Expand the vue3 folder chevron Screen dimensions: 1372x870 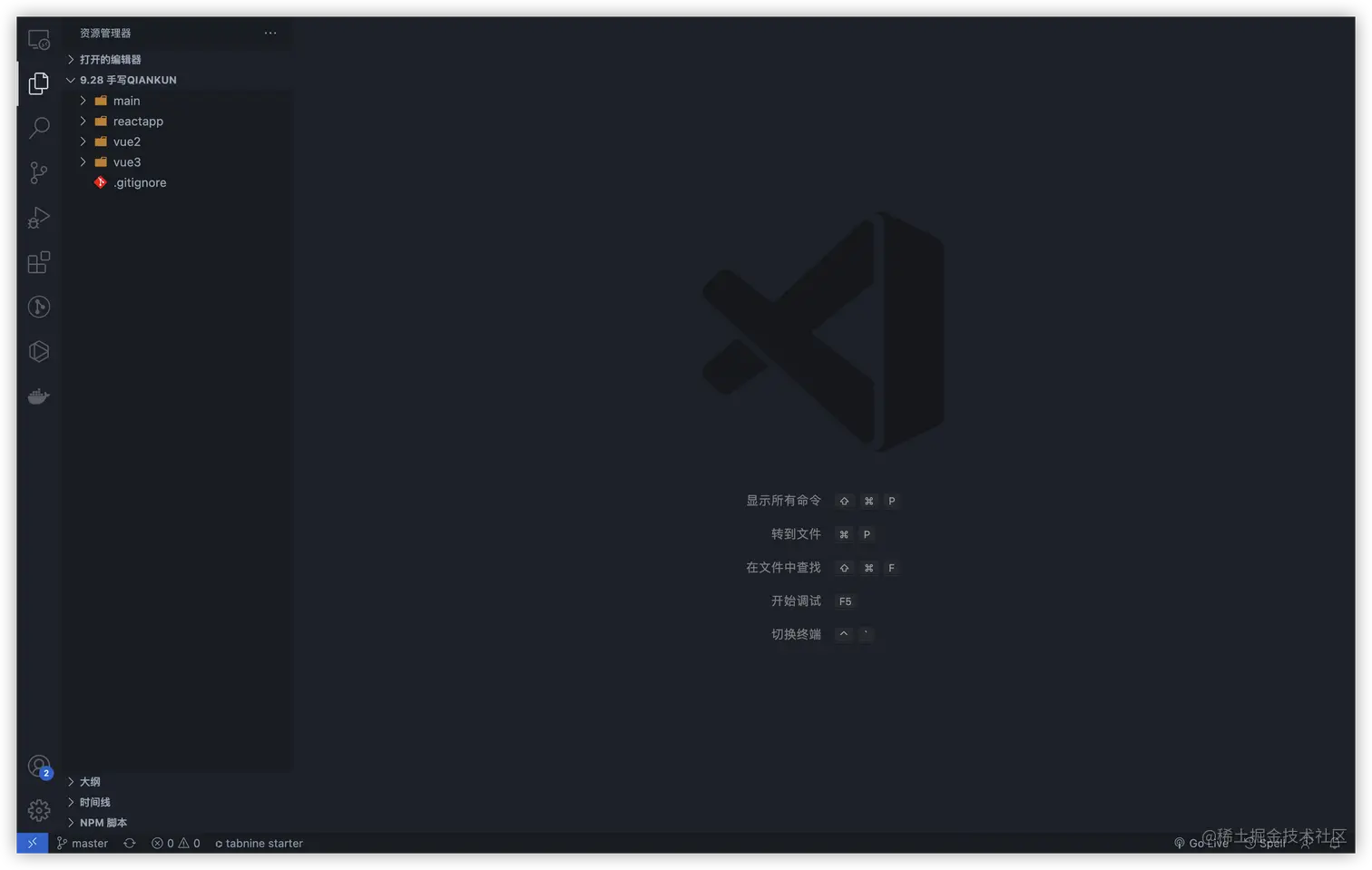[83, 161]
